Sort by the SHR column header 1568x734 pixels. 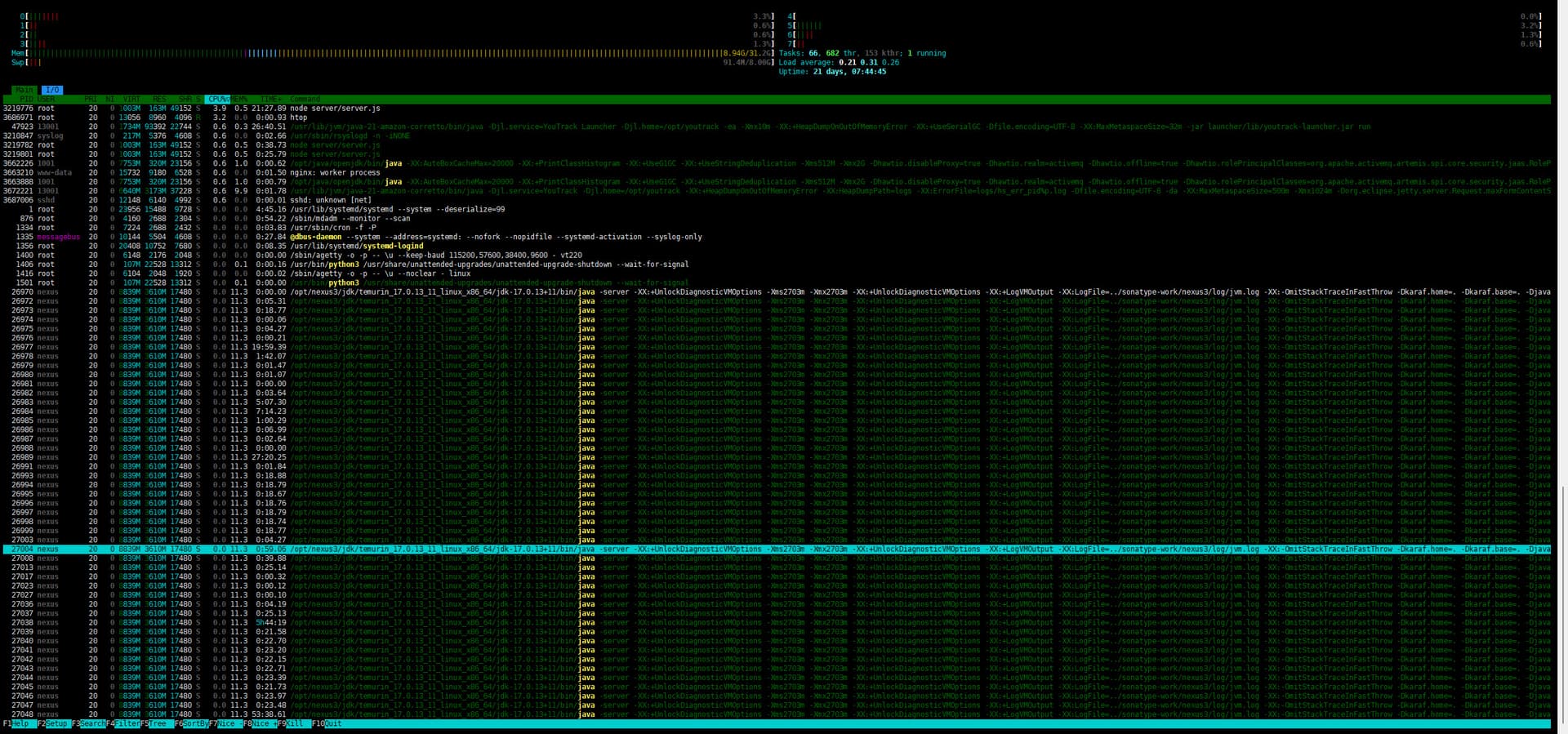point(185,99)
